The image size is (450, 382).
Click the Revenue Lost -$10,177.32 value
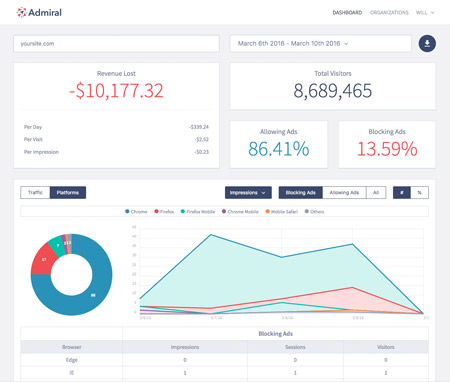coord(116,91)
